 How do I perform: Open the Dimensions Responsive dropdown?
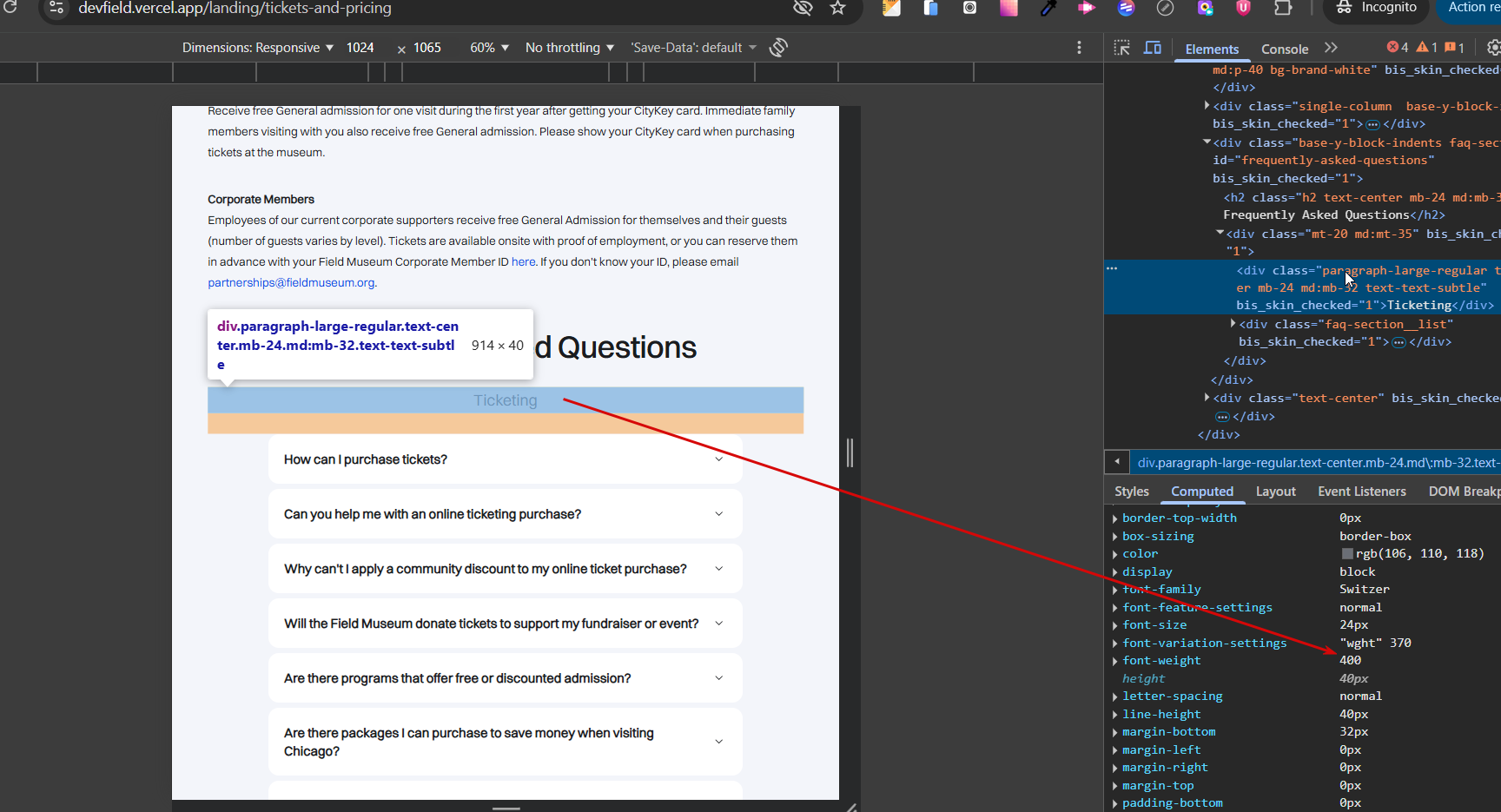[x=258, y=48]
